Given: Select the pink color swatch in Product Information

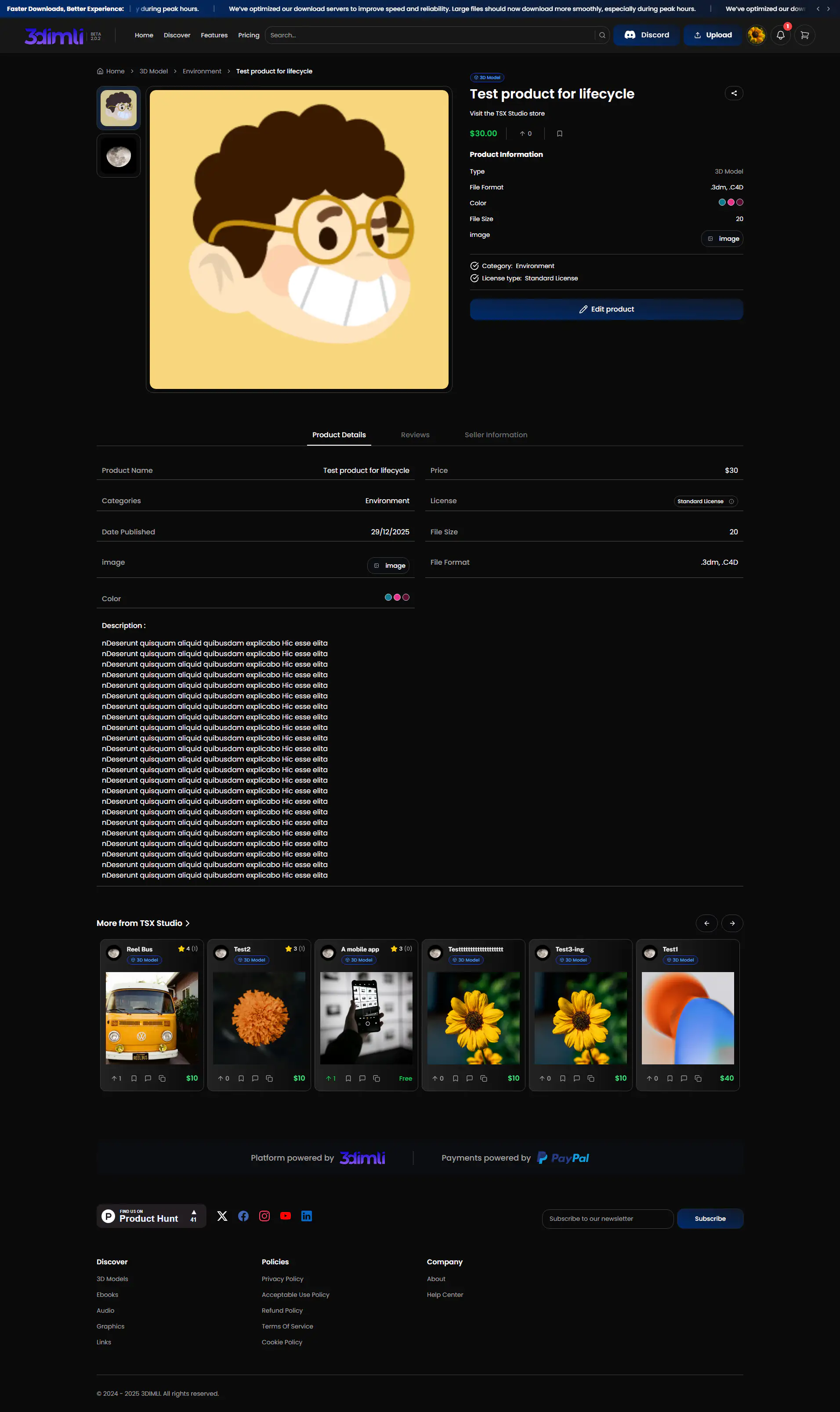Looking at the screenshot, I should [731, 202].
